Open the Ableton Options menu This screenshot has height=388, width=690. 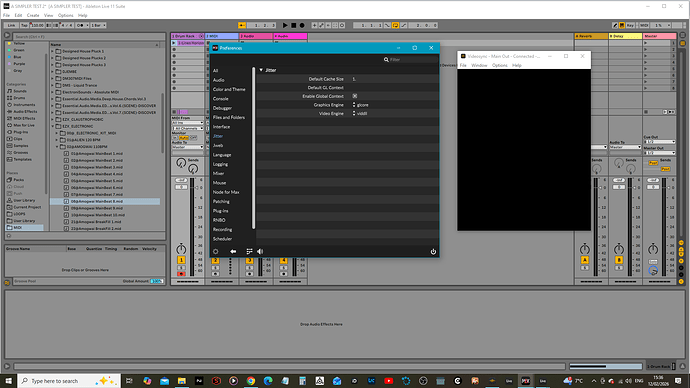66,15
